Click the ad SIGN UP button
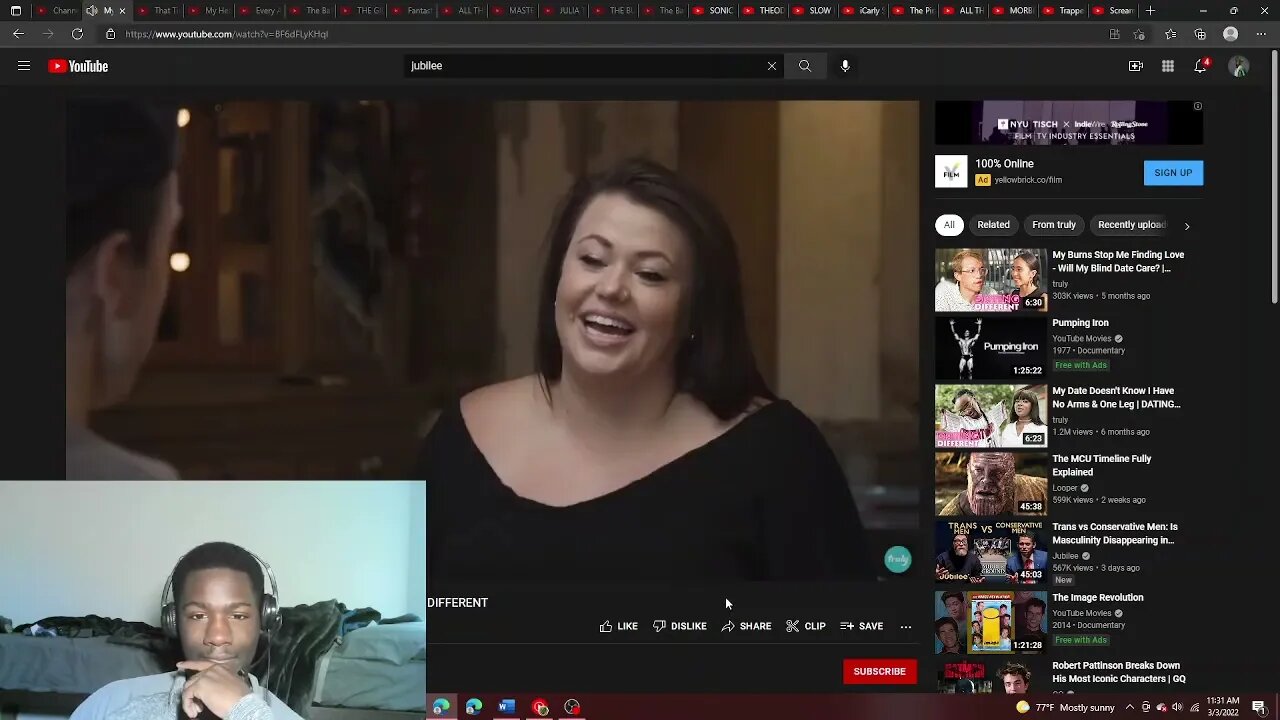This screenshot has height=720, width=1280. tap(1173, 173)
